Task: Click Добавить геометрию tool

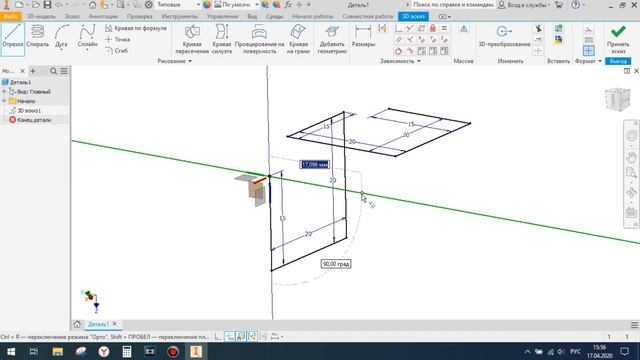Action: tap(332, 39)
